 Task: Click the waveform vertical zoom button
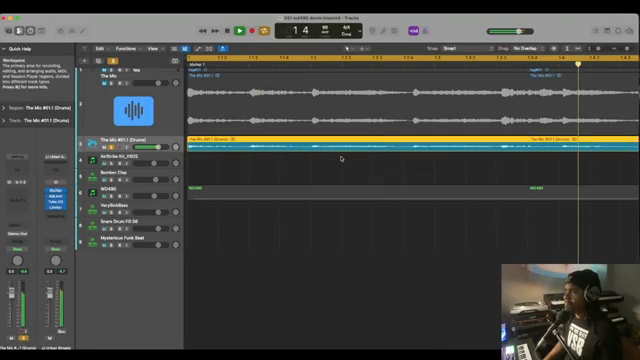click(553, 49)
